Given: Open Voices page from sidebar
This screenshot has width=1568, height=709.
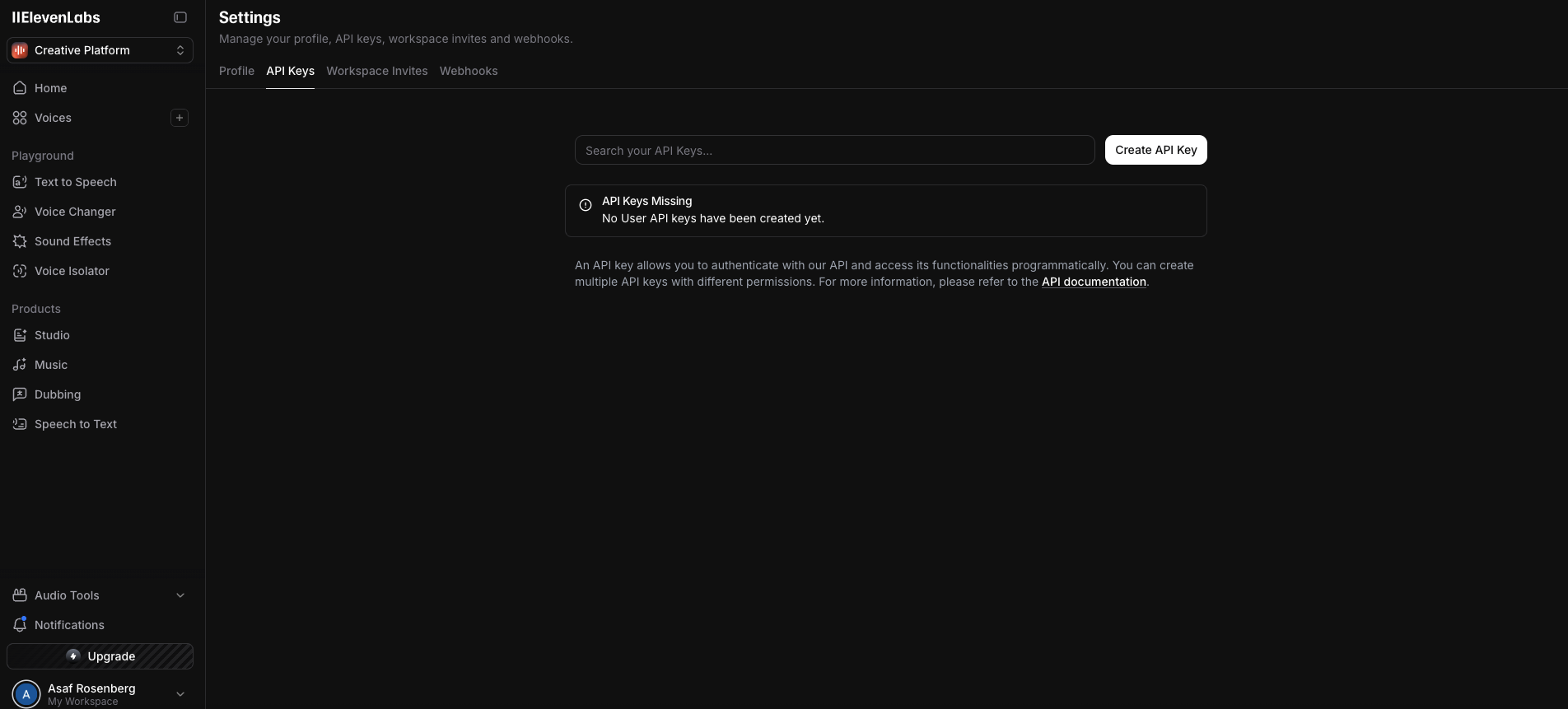Looking at the screenshot, I should click(x=53, y=118).
